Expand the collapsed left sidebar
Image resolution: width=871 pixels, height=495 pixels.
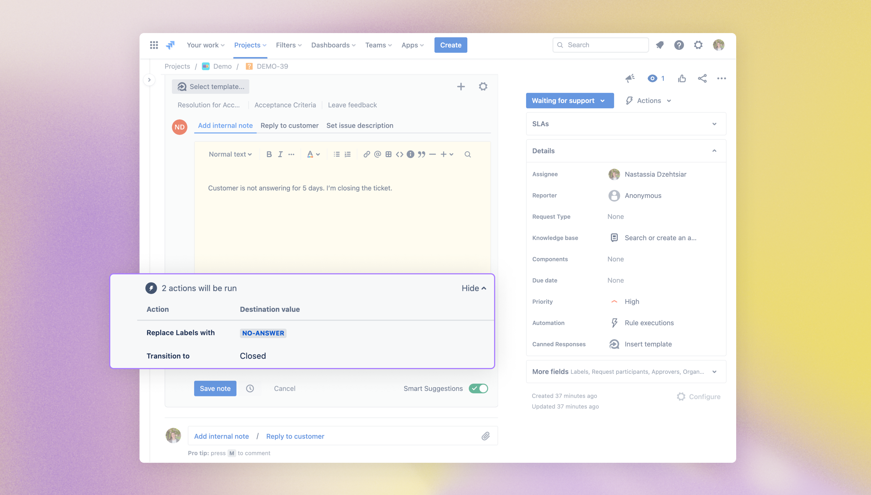[149, 79]
